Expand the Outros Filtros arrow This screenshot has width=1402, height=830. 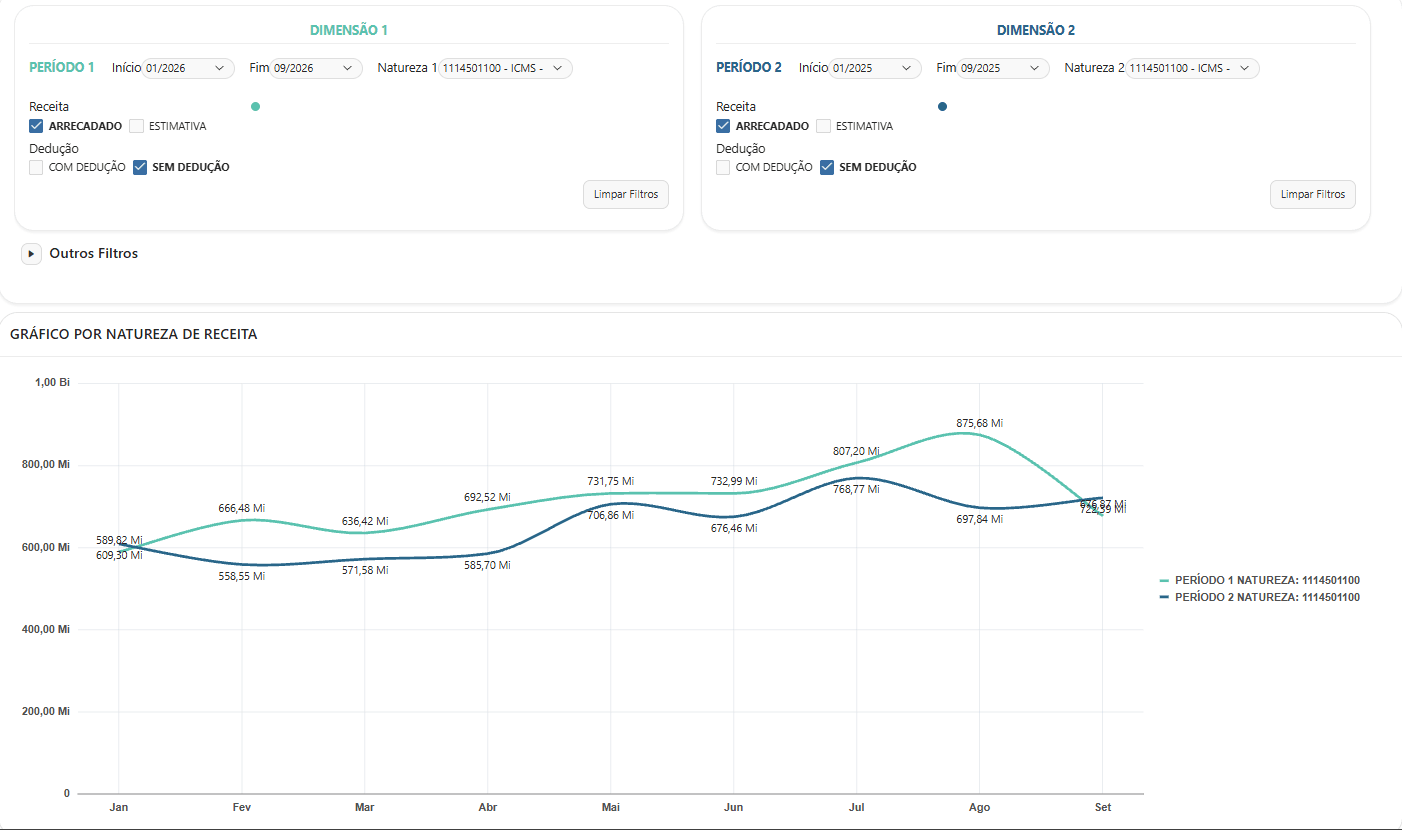click(31, 254)
